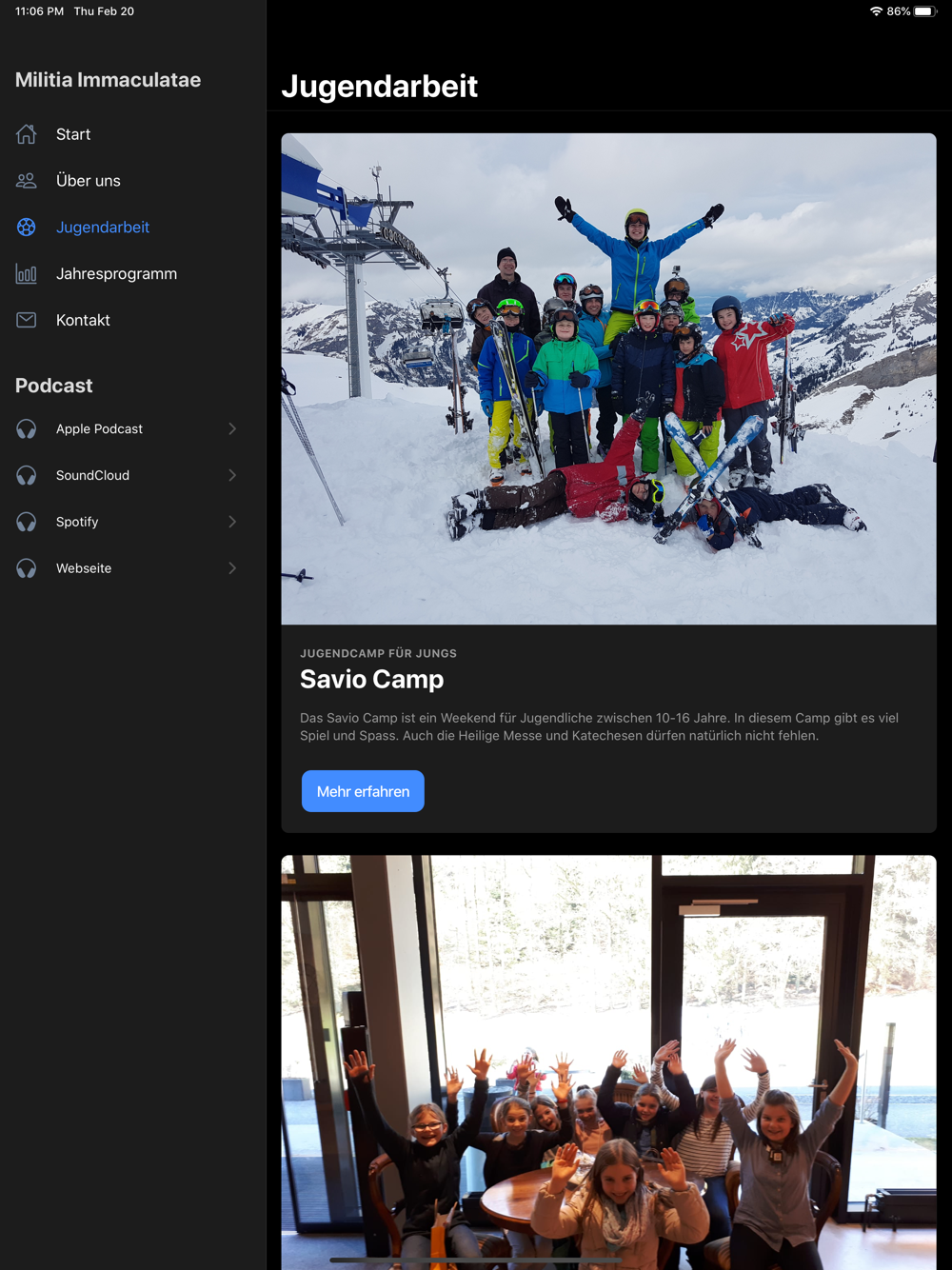Tap the Wi-Fi status icon

(876, 11)
